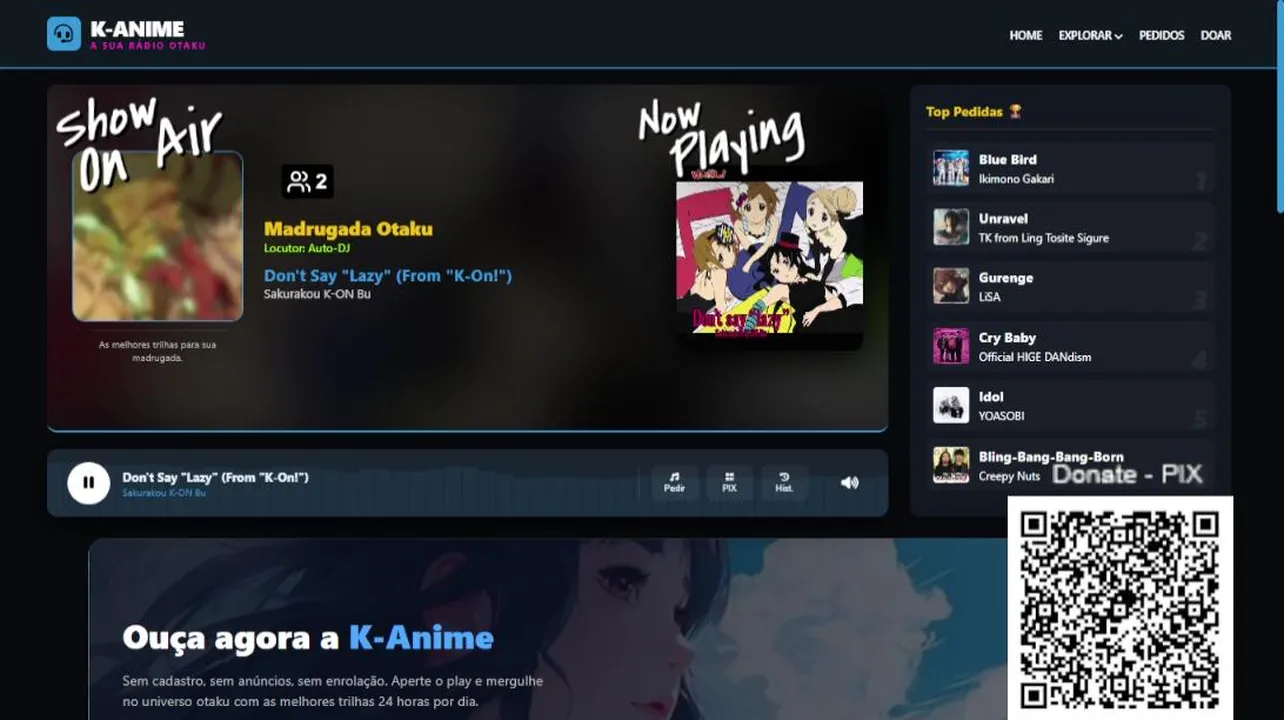Select the Blue Bird song title

1007,159
